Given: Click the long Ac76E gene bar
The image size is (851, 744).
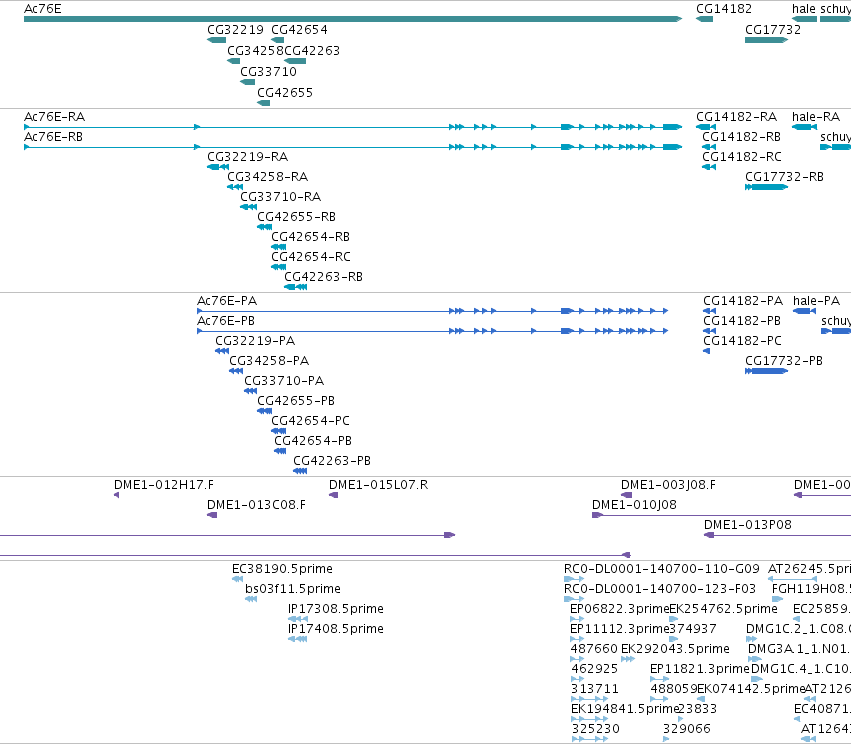Looking at the screenshot, I should (353, 19).
